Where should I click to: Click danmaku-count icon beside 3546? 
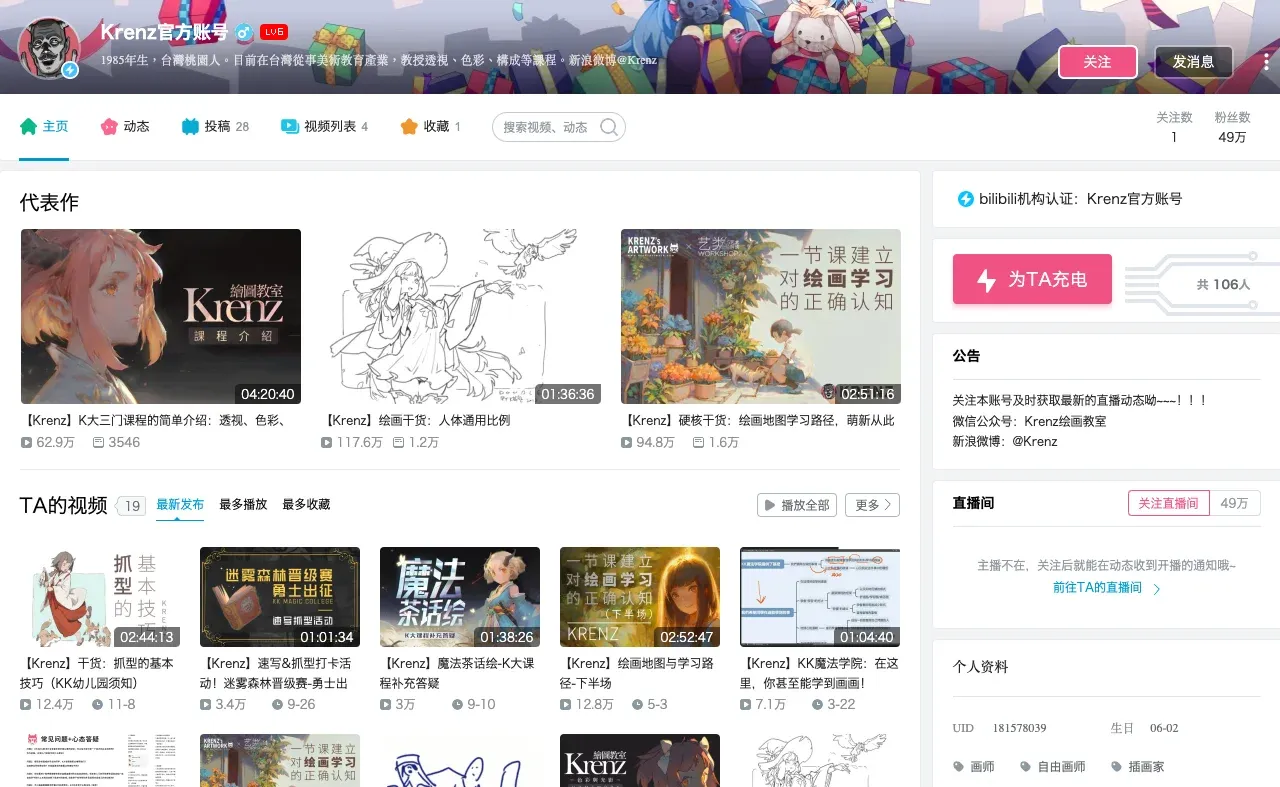[98, 442]
